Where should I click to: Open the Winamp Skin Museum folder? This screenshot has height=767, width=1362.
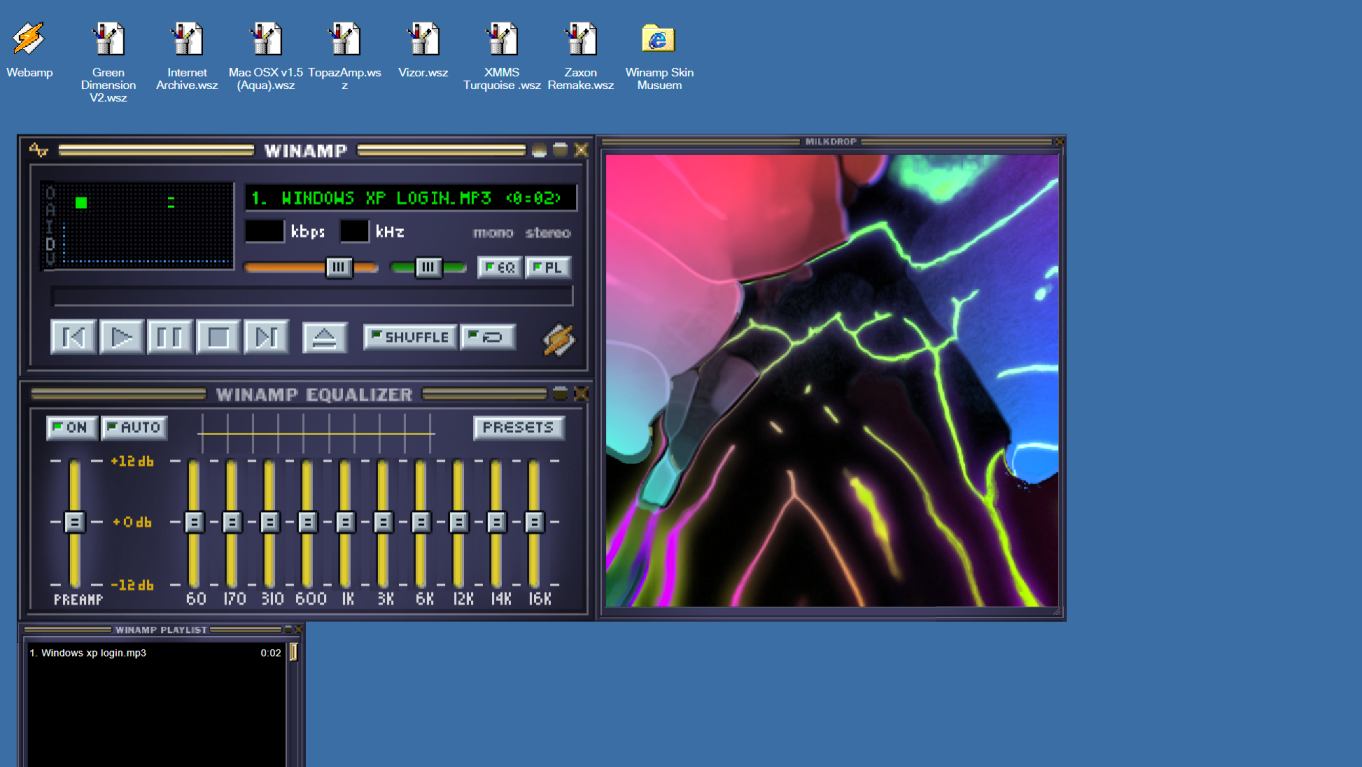(x=659, y=38)
